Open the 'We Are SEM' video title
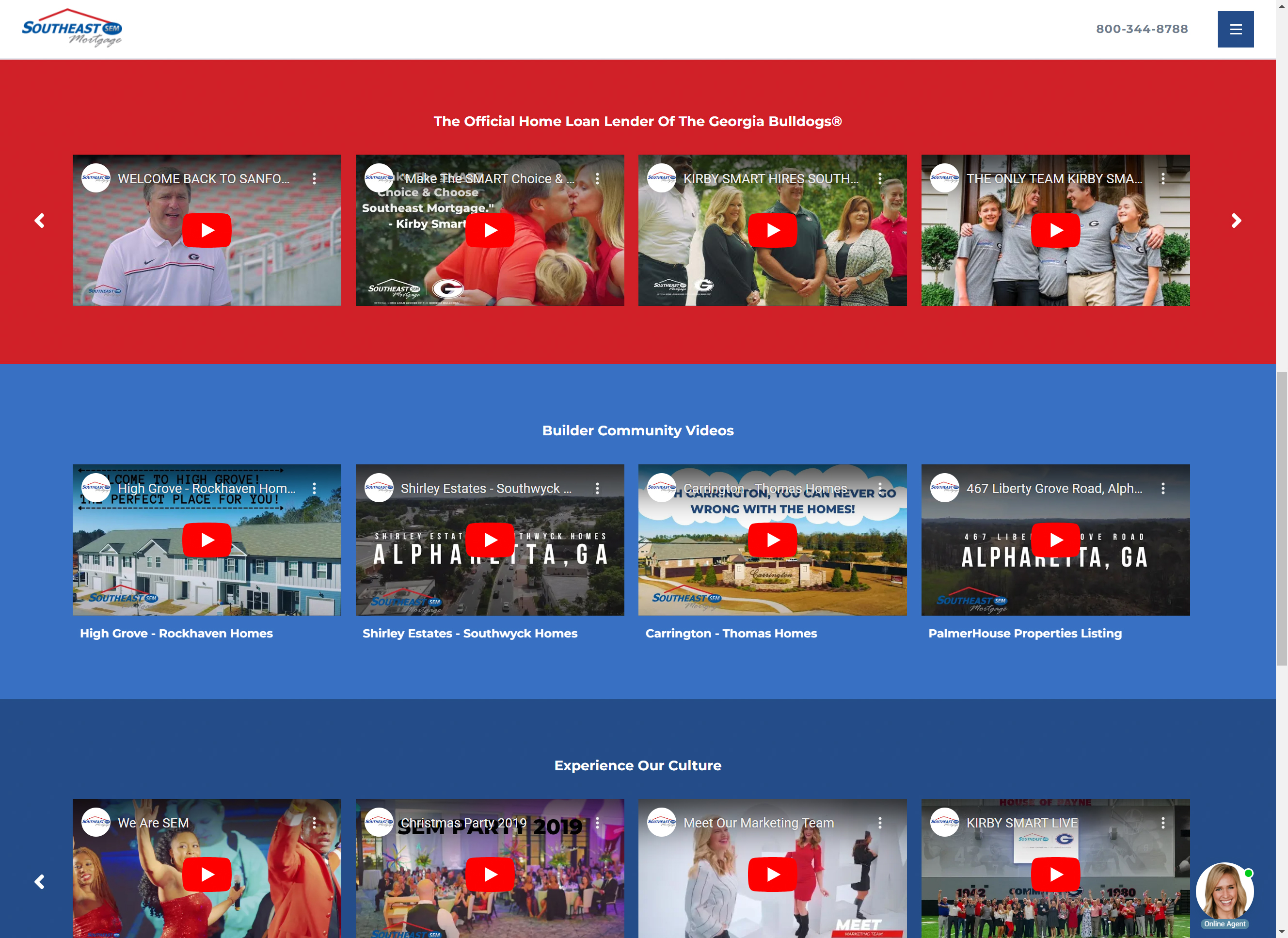 [153, 823]
